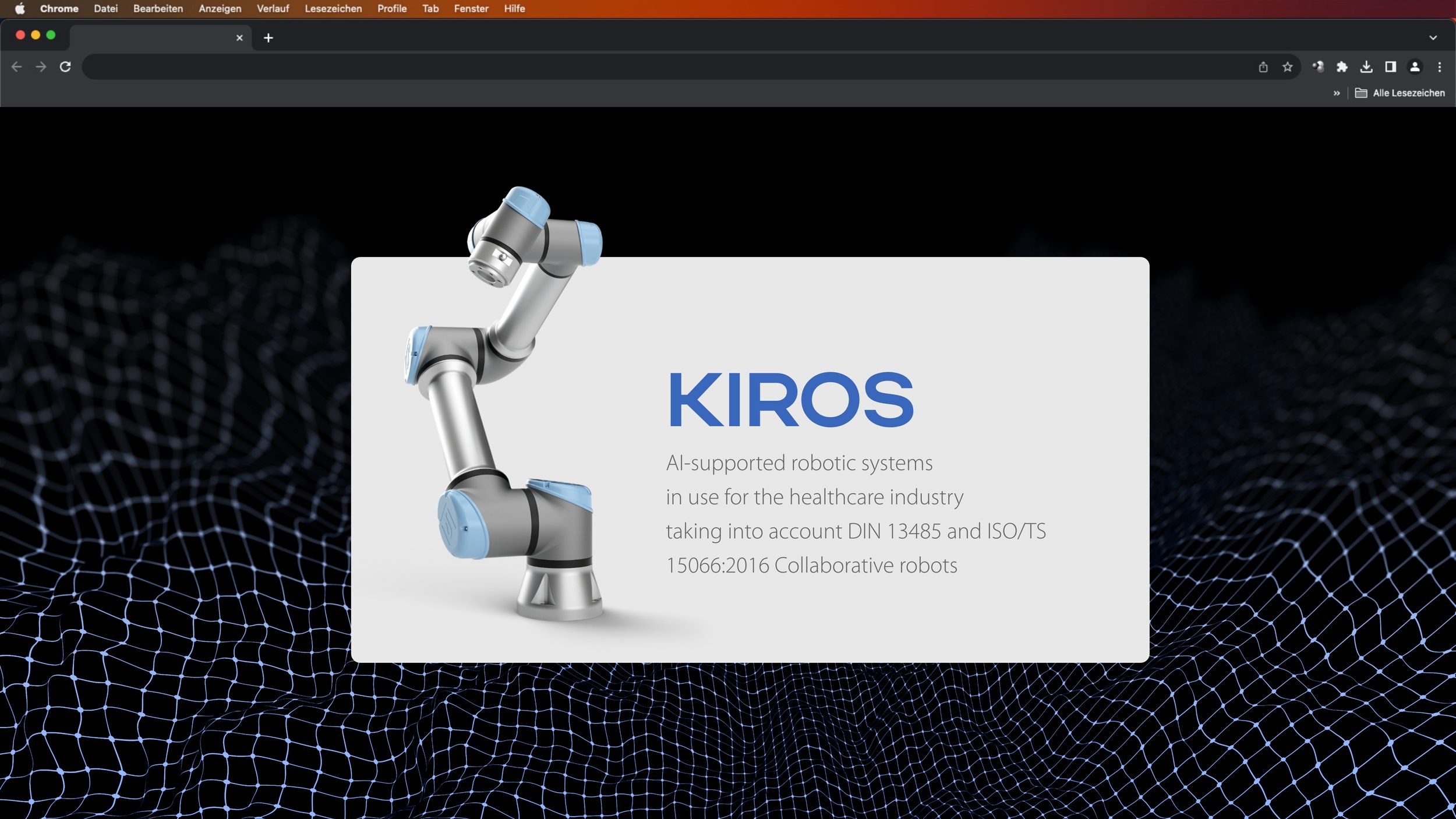Open the Extensions puzzle piece menu
The image size is (1456, 819).
coord(1342,67)
